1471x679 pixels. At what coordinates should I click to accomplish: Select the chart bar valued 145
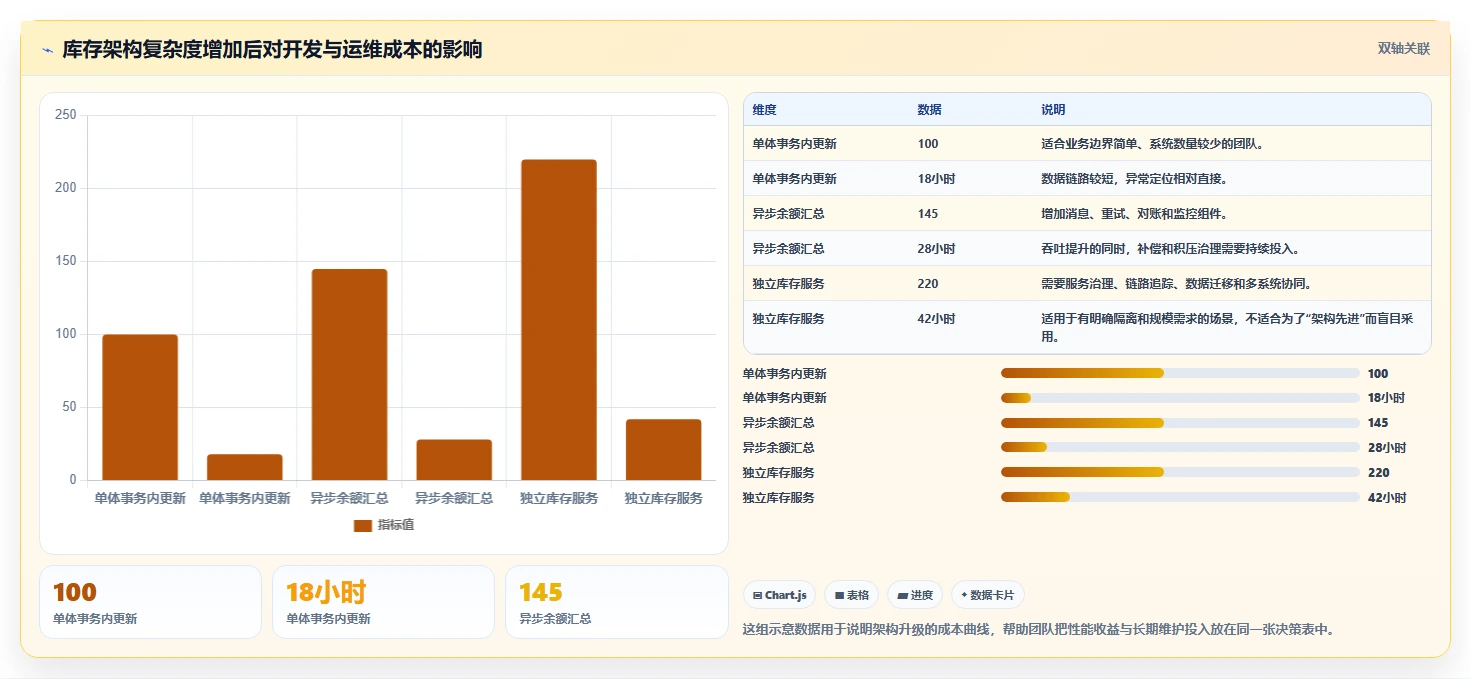(x=349, y=375)
